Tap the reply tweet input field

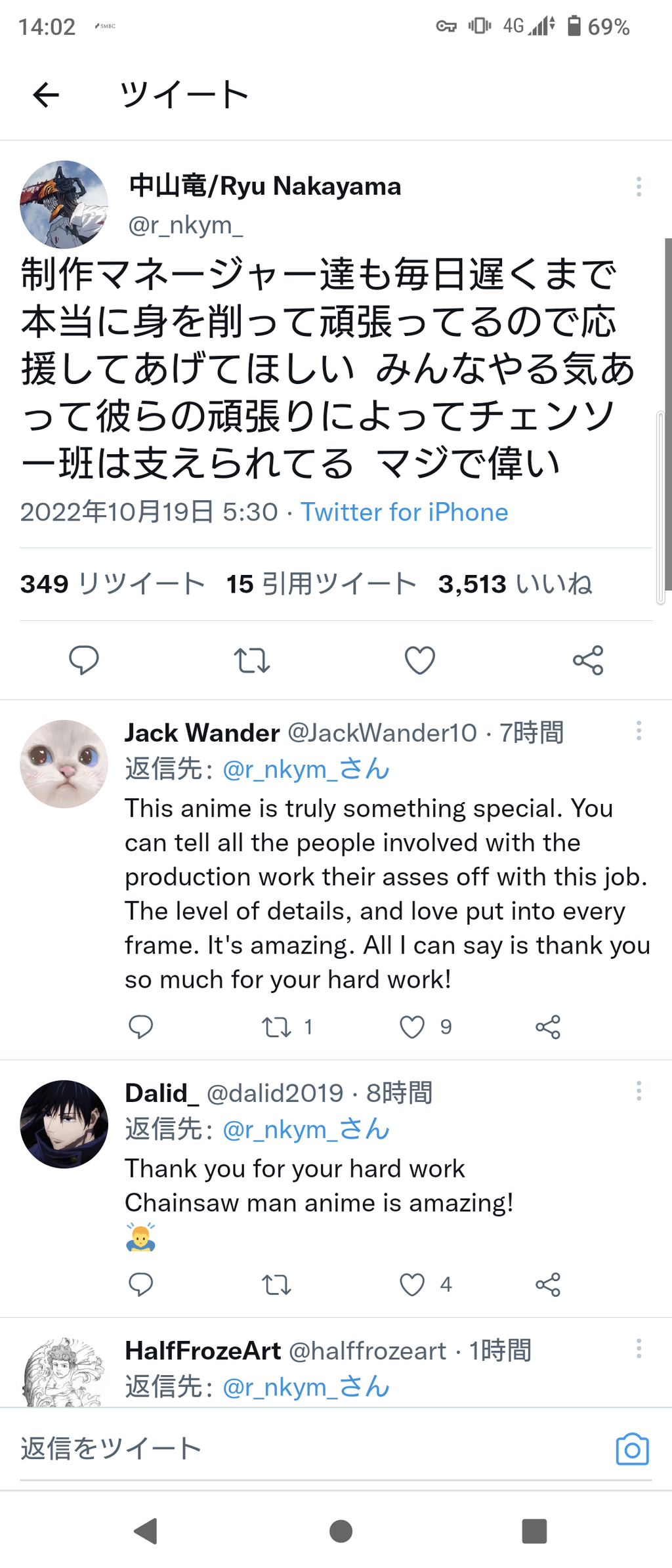[x=308, y=1449]
